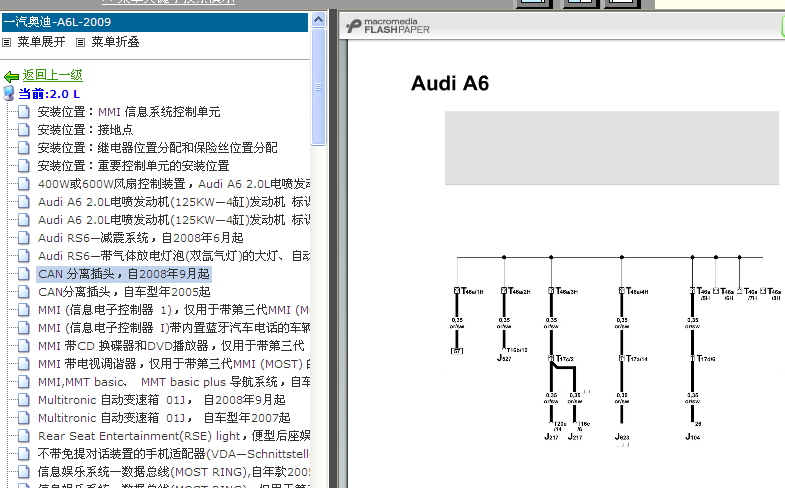The image size is (785, 488).
Task: Click the 一汽奥迪-A6L-2009 header bar
Action: 154,21
